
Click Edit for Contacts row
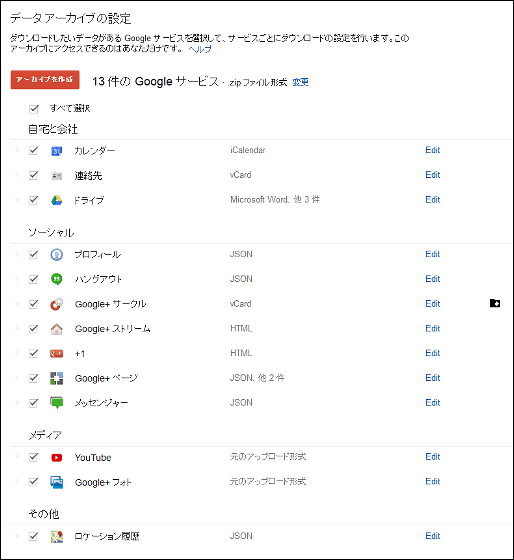(x=433, y=175)
